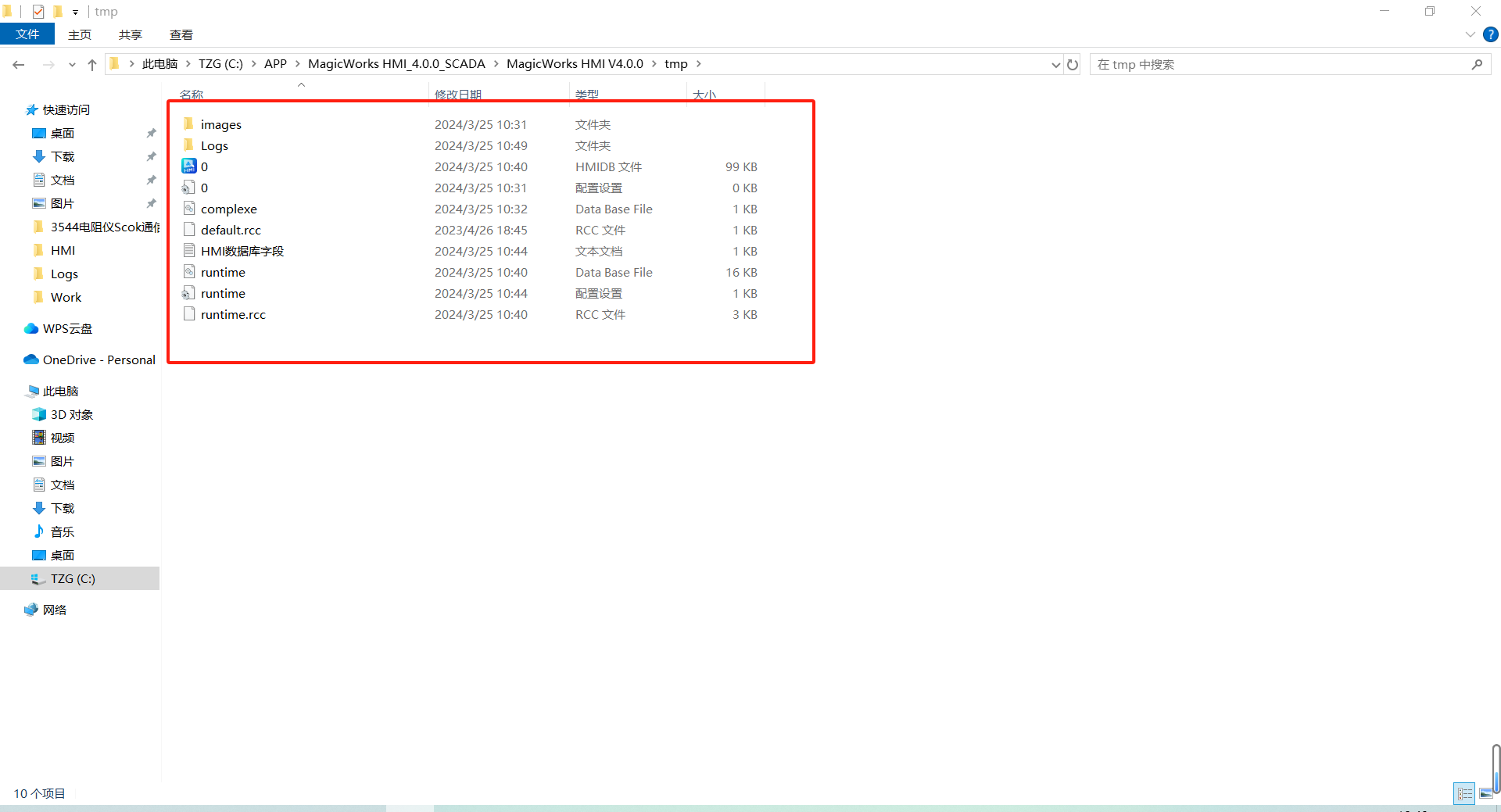Open pinned 图片 under quick access

tap(62, 203)
